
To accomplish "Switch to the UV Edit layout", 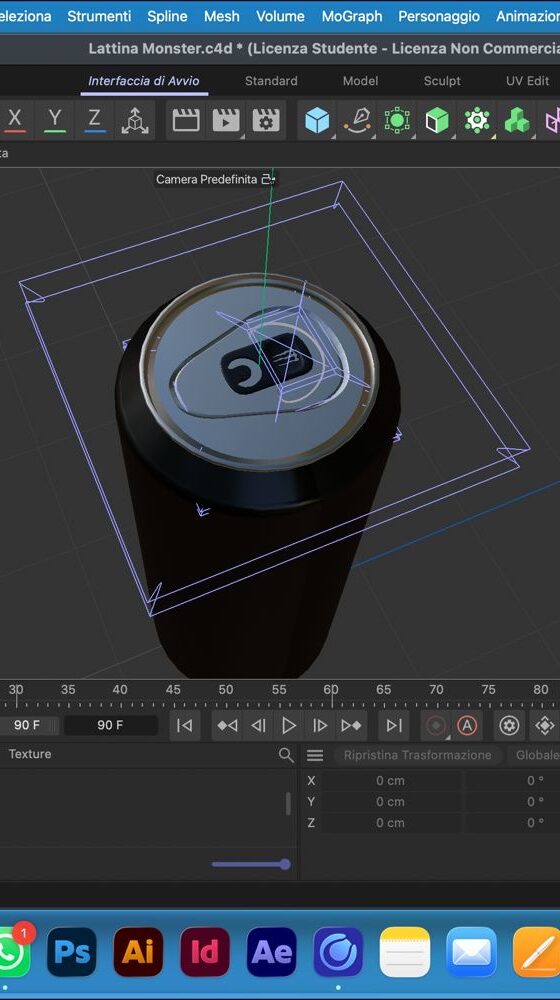I will coord(527,81).
